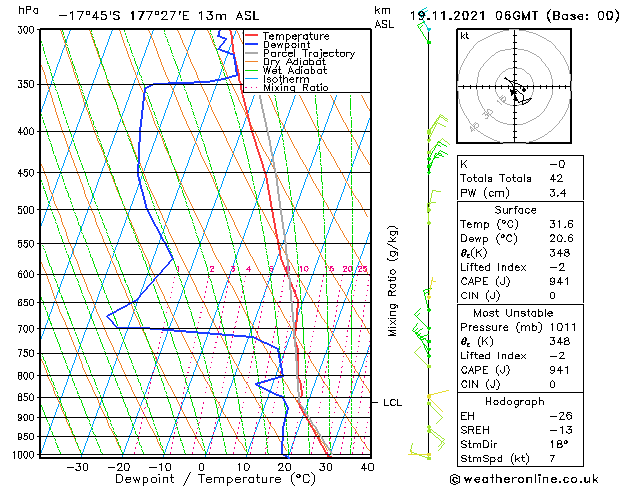
Task: Click the 500 hPa pressure axis label
Action: pos(26,210)
